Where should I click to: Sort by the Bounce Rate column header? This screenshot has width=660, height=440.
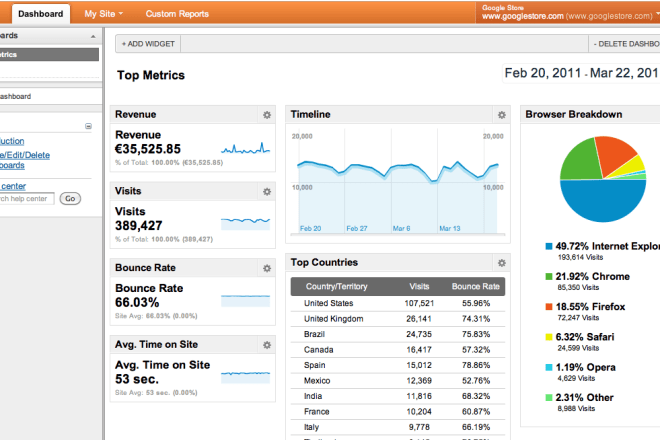(476, 287)
